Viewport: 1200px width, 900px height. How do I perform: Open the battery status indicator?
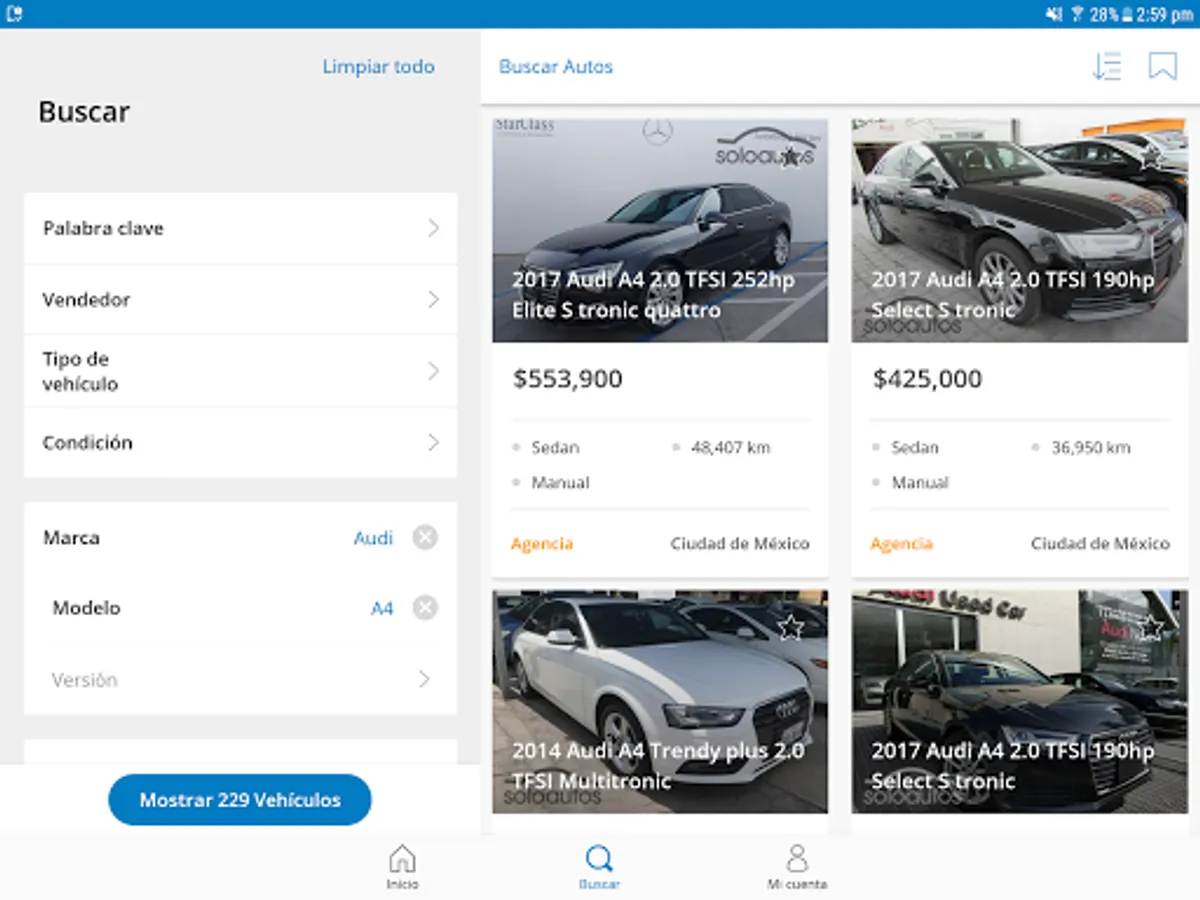tap(1130, 14)
